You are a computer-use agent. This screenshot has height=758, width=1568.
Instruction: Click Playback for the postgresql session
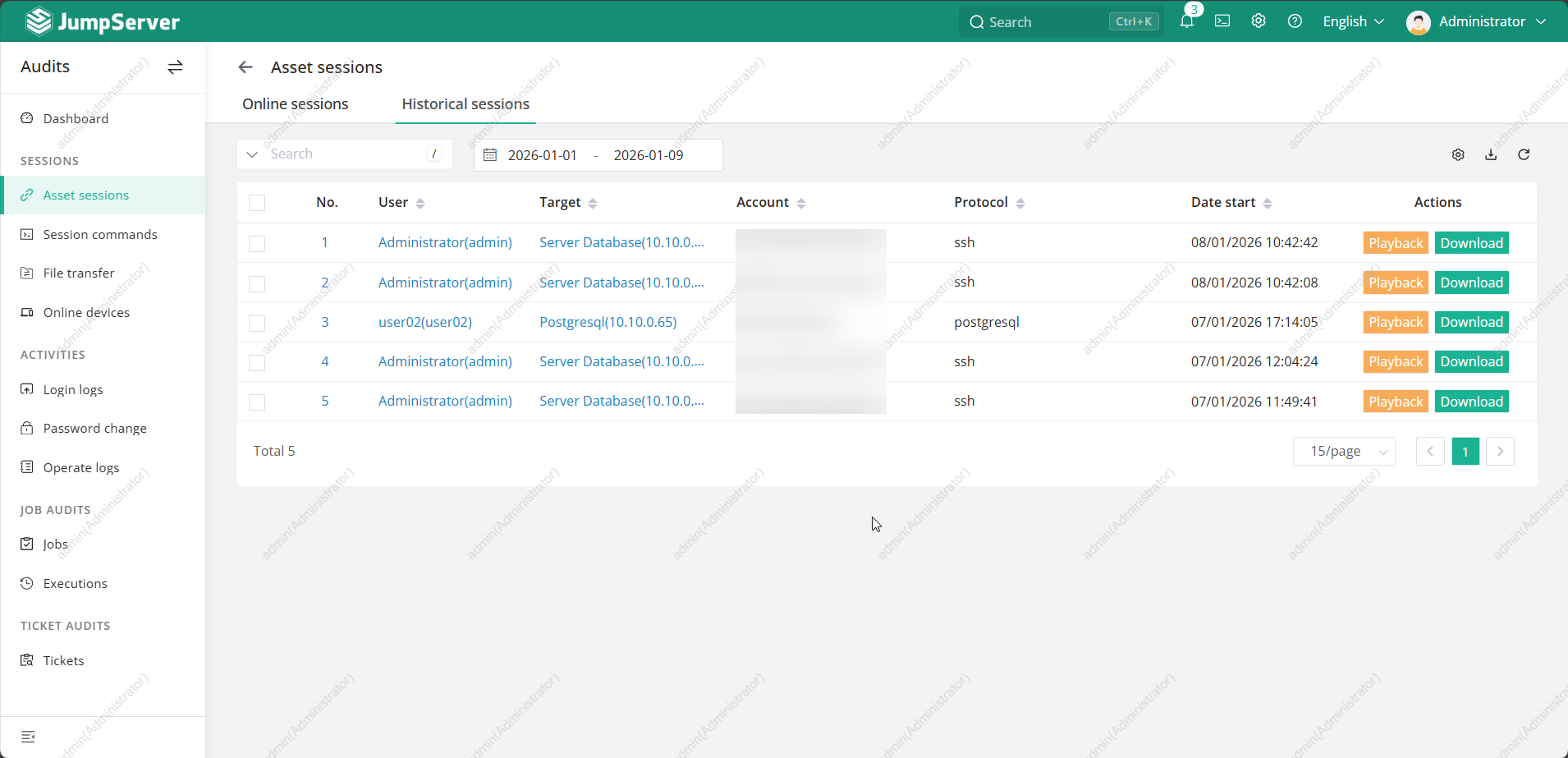pyautogui.click(x=1395, y=322)
